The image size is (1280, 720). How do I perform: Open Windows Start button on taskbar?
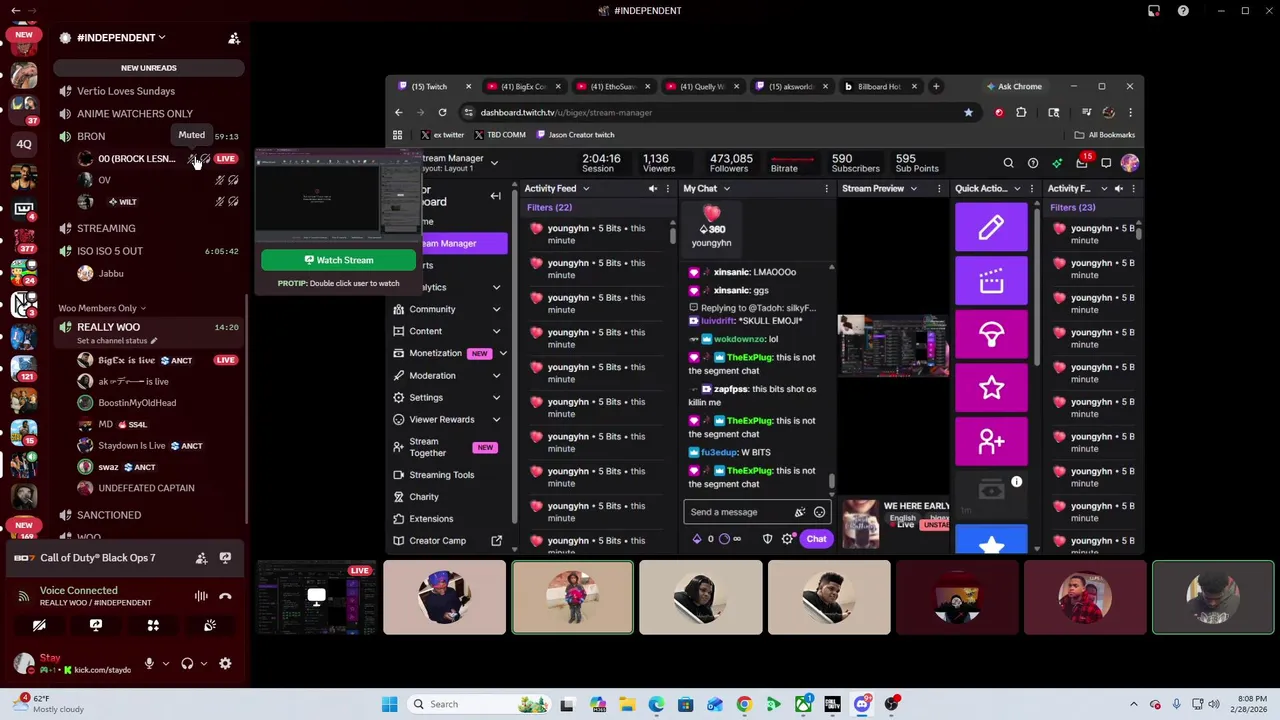pos(389,704)
